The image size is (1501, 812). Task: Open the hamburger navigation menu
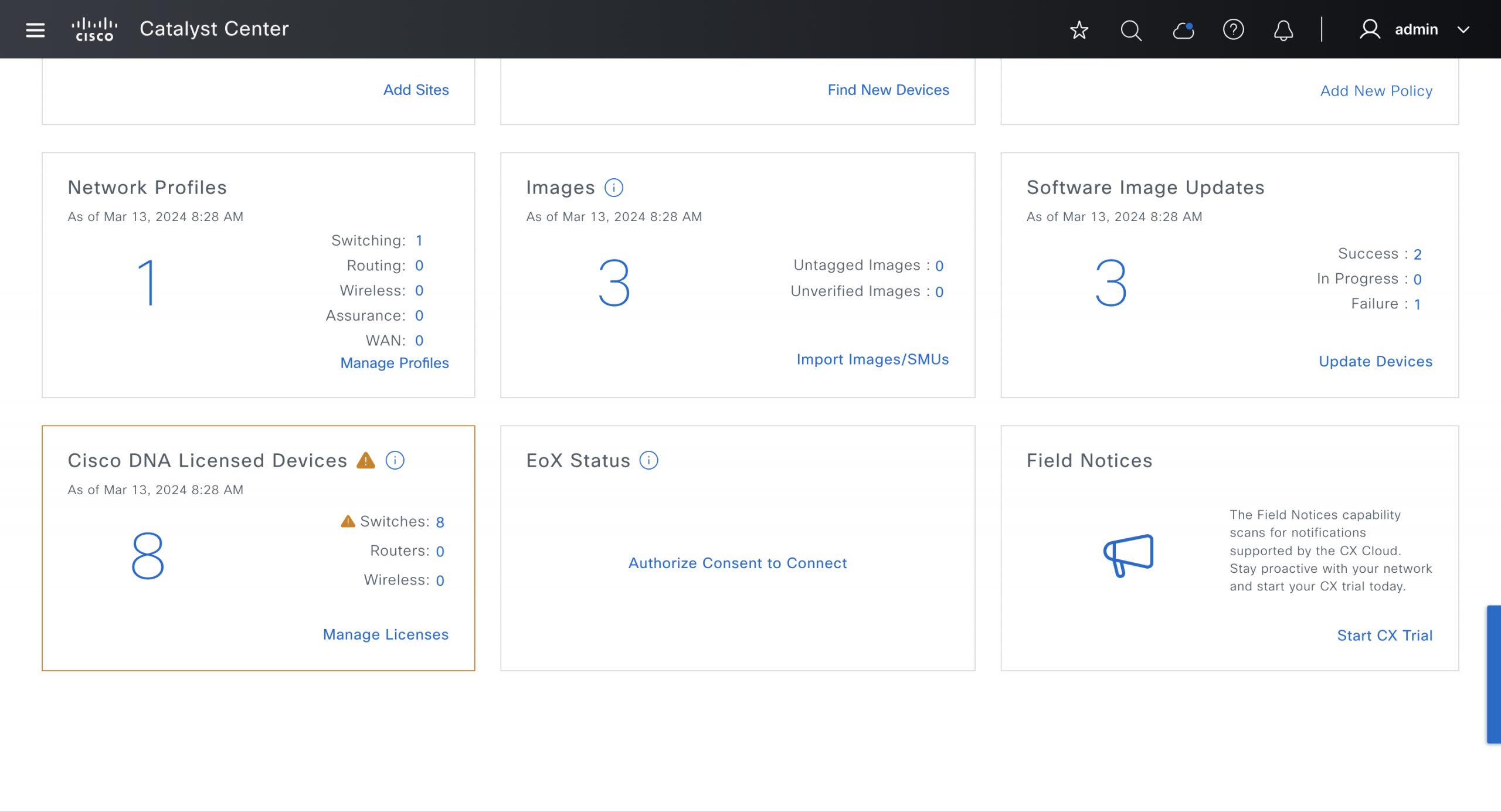(35, 29)
